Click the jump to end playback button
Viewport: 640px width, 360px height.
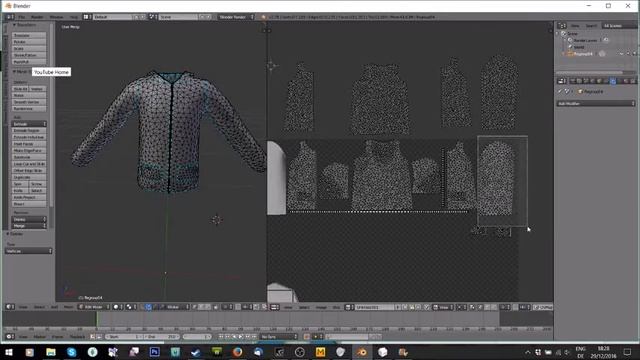[254, 337]
